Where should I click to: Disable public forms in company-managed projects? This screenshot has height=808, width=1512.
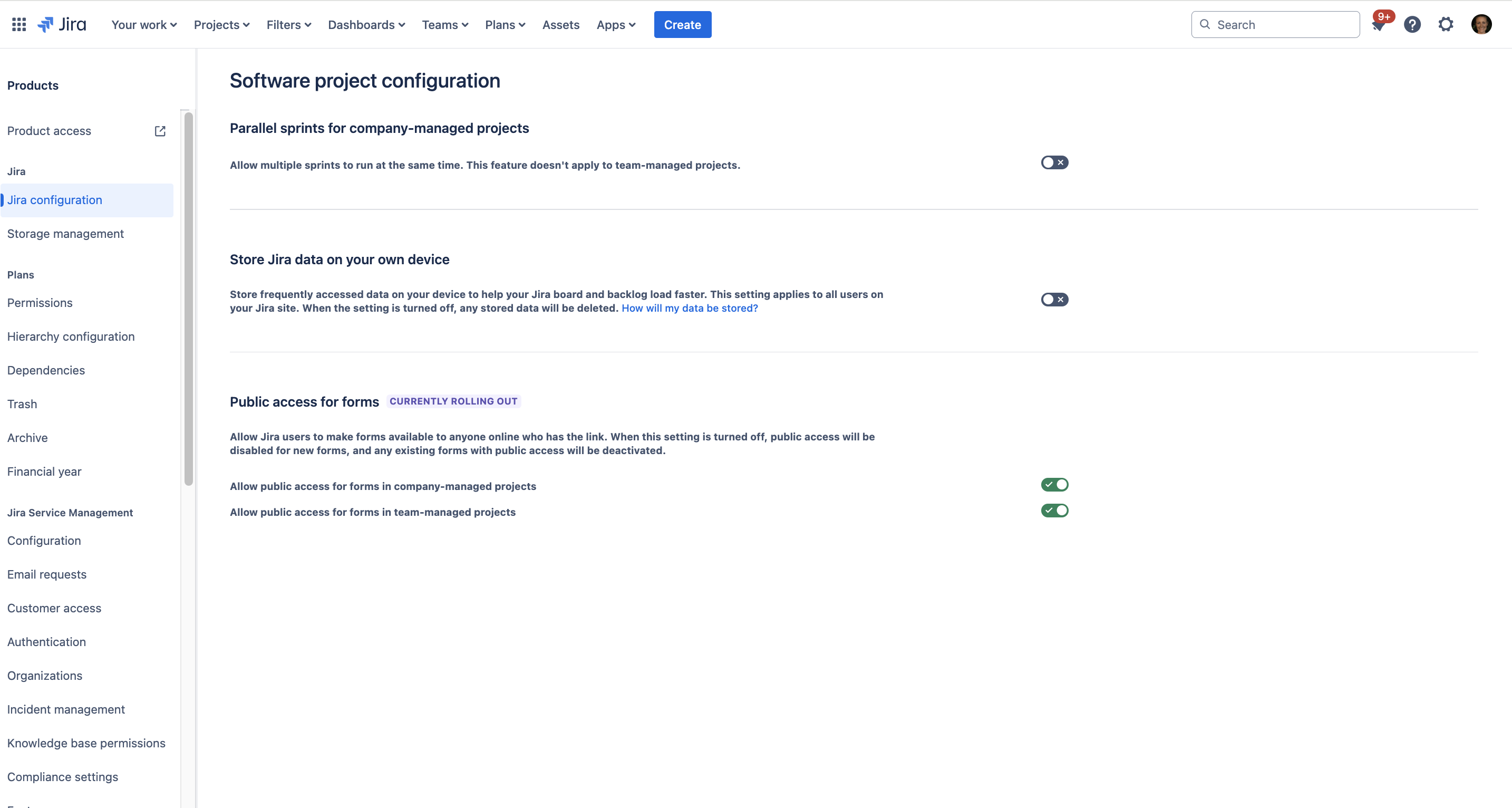pos(1054,485)
